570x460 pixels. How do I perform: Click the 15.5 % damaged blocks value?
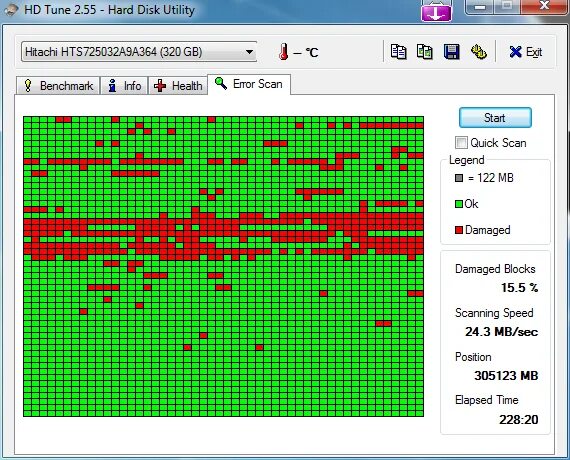[x=519, y=288]
